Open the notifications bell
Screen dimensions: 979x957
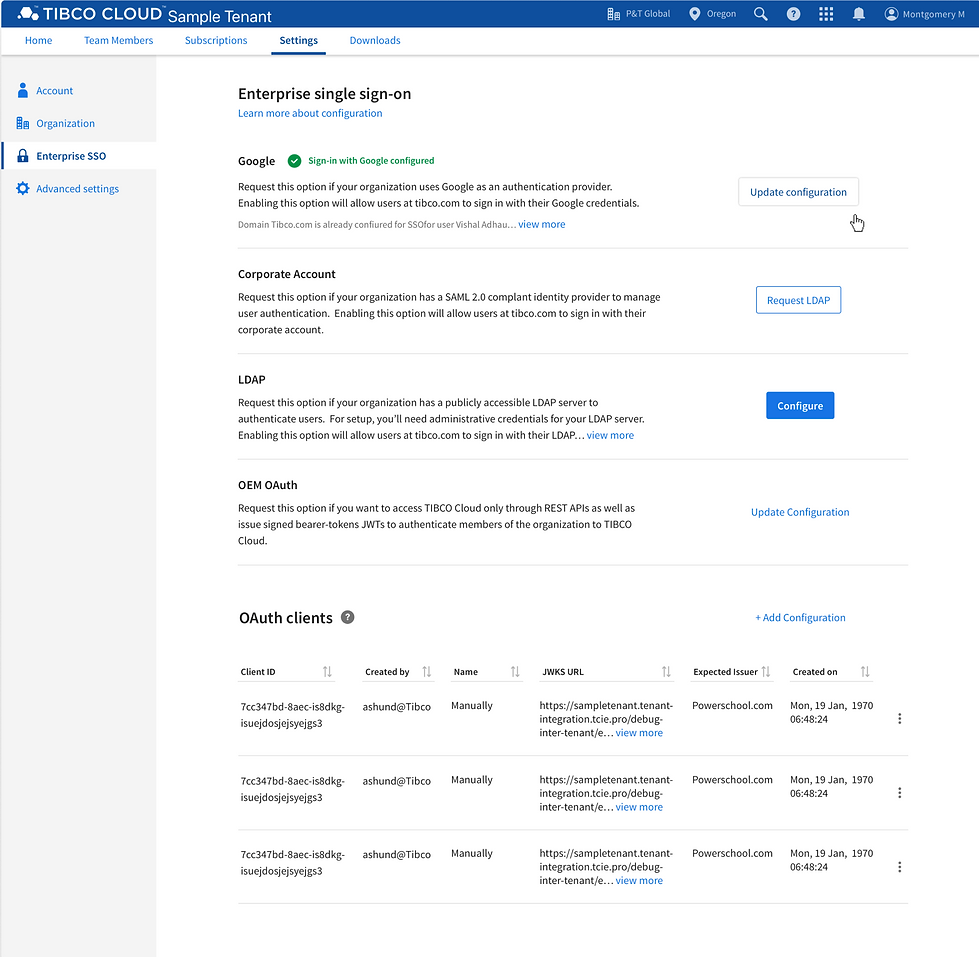pyautogui.click(x=859, y=14)
